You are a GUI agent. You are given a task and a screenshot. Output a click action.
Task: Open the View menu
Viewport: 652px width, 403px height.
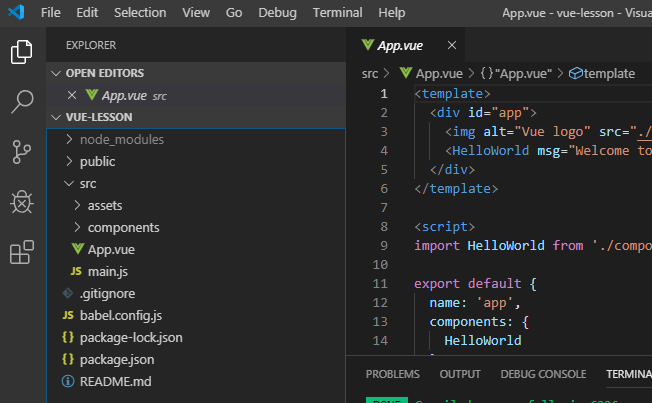pos(196,13)
